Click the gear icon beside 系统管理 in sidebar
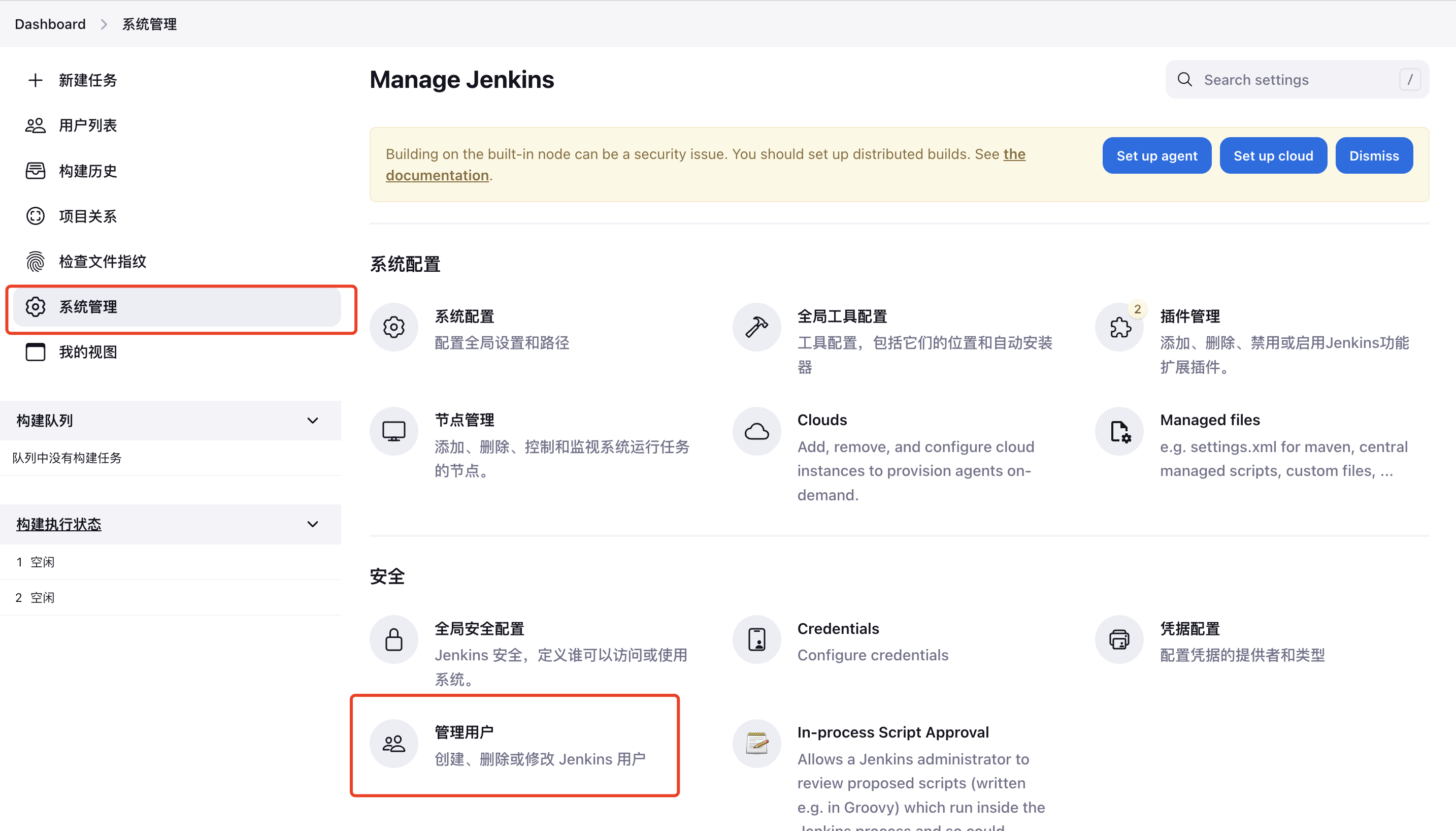Image resolution: width=1456 pixels, height=831 pixels. 36,306
